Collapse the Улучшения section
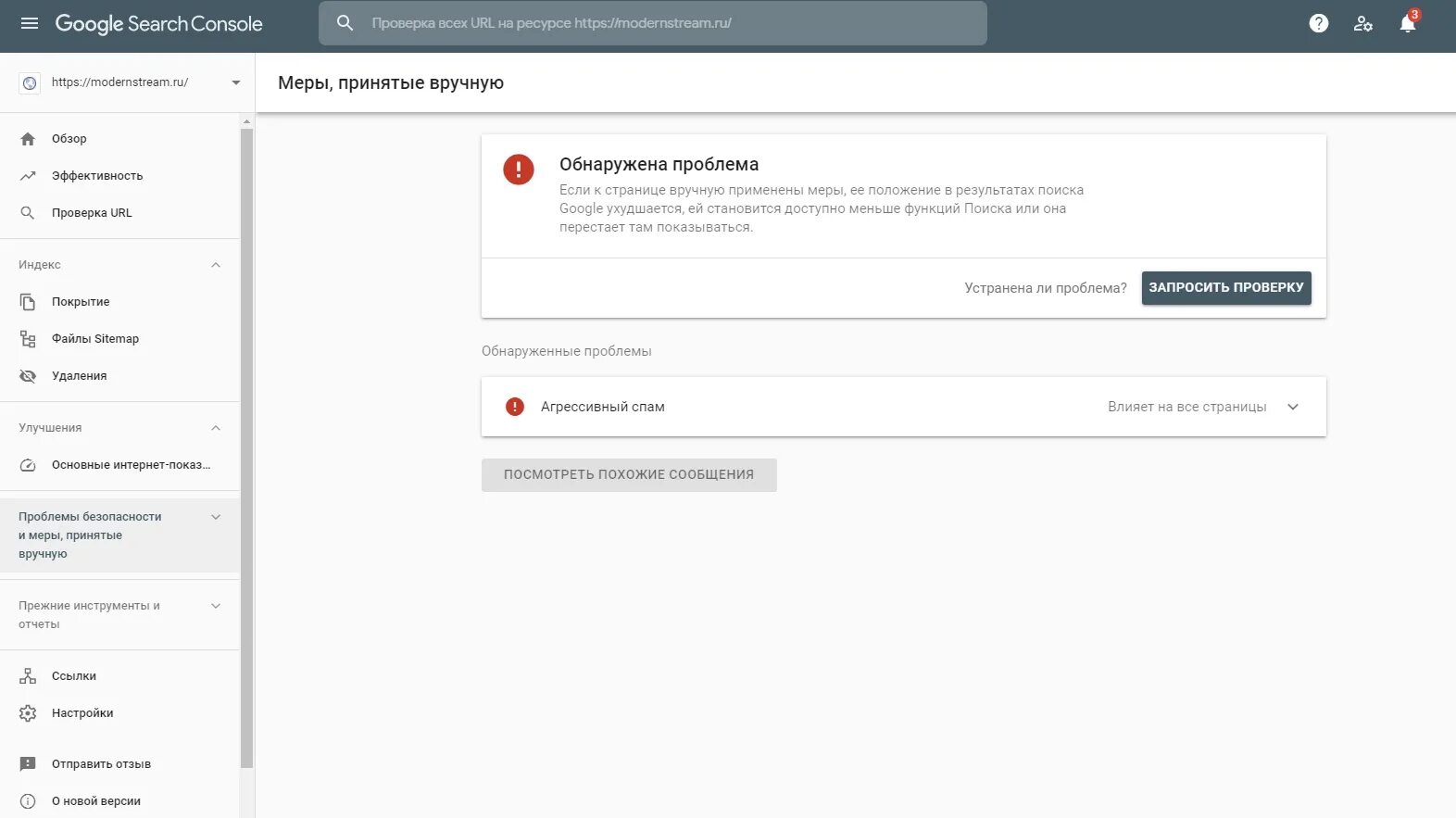 [216, 428]
